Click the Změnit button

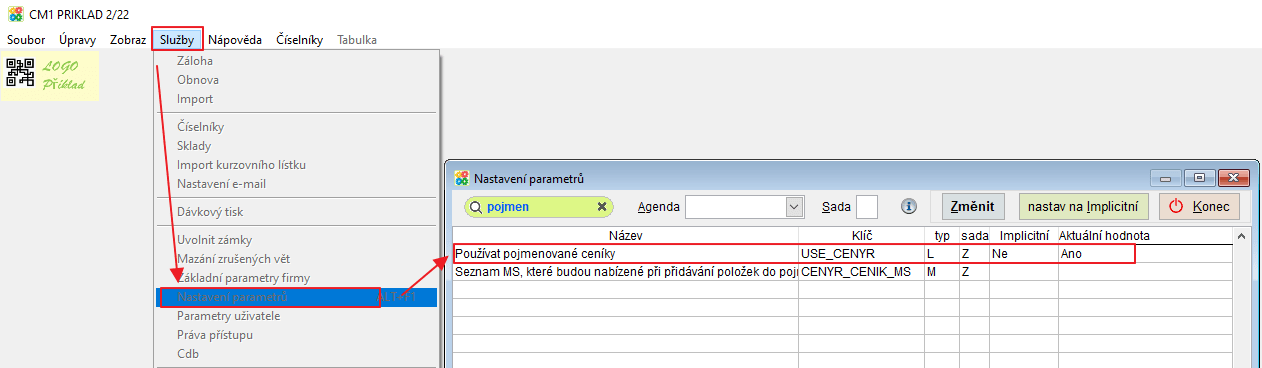973,207
